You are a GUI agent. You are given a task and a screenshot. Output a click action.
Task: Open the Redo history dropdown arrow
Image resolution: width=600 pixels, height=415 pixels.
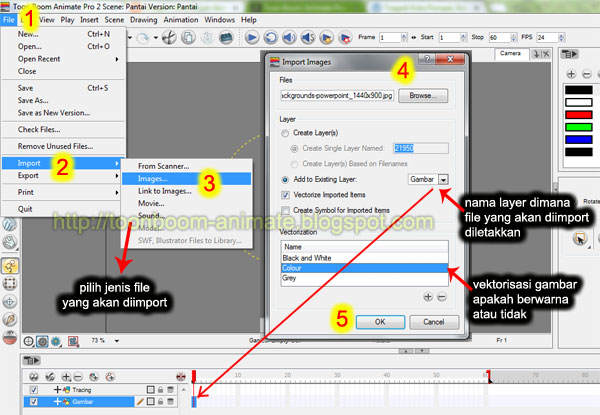[155, 37]
